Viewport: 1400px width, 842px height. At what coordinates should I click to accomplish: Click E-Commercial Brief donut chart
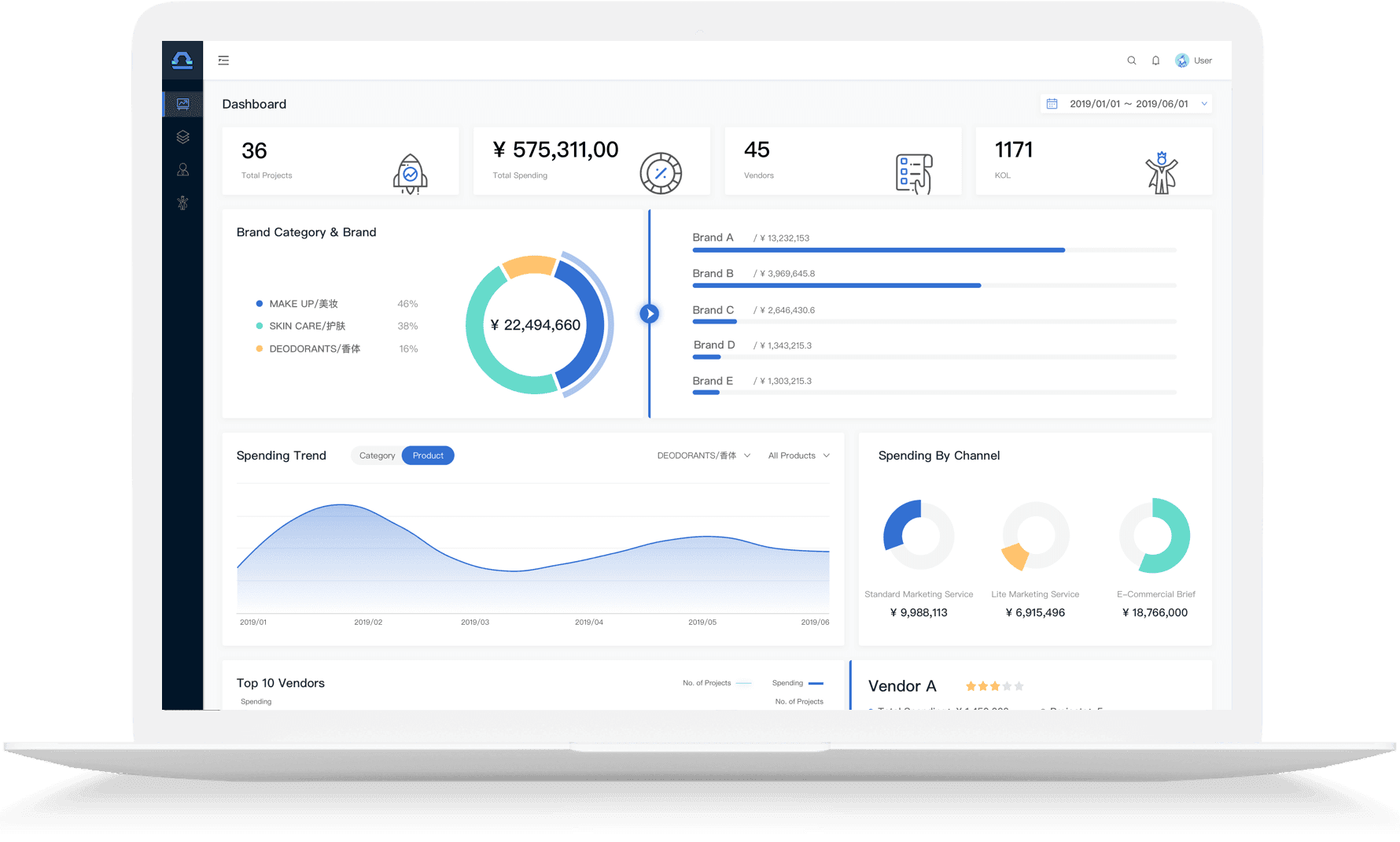1155,535
